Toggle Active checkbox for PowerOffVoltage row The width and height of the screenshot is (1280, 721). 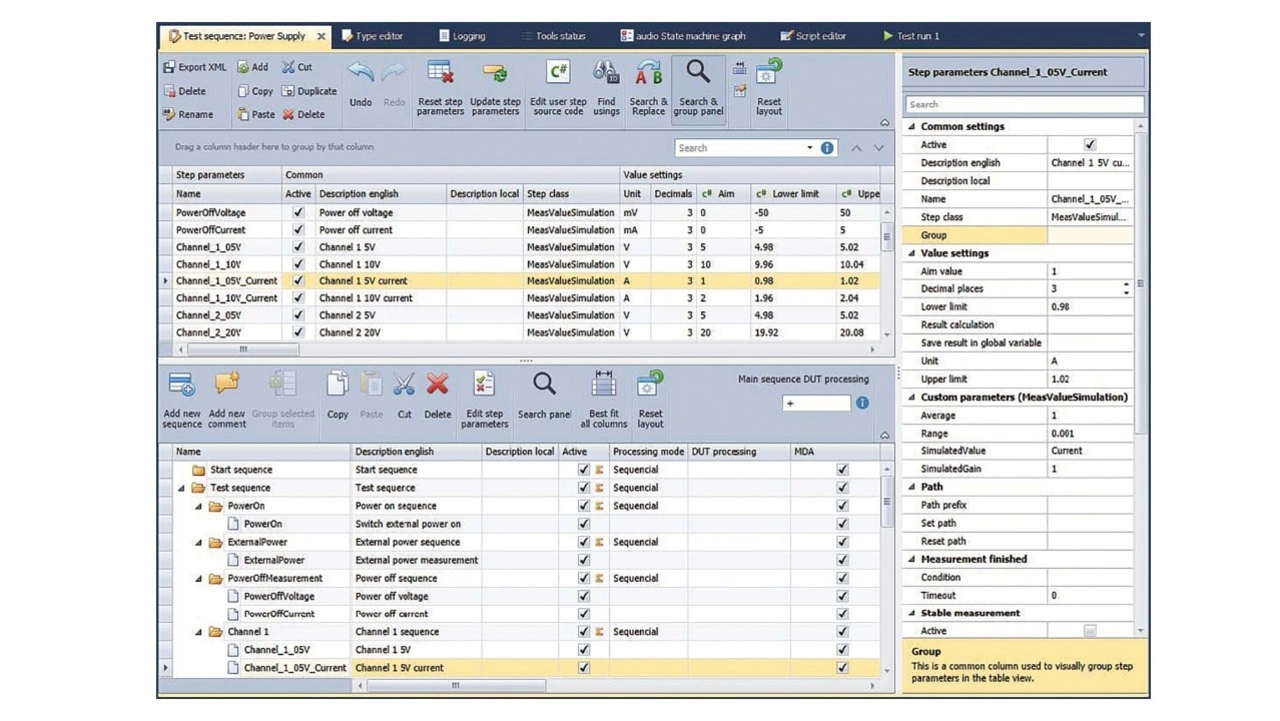pos(297,213)
